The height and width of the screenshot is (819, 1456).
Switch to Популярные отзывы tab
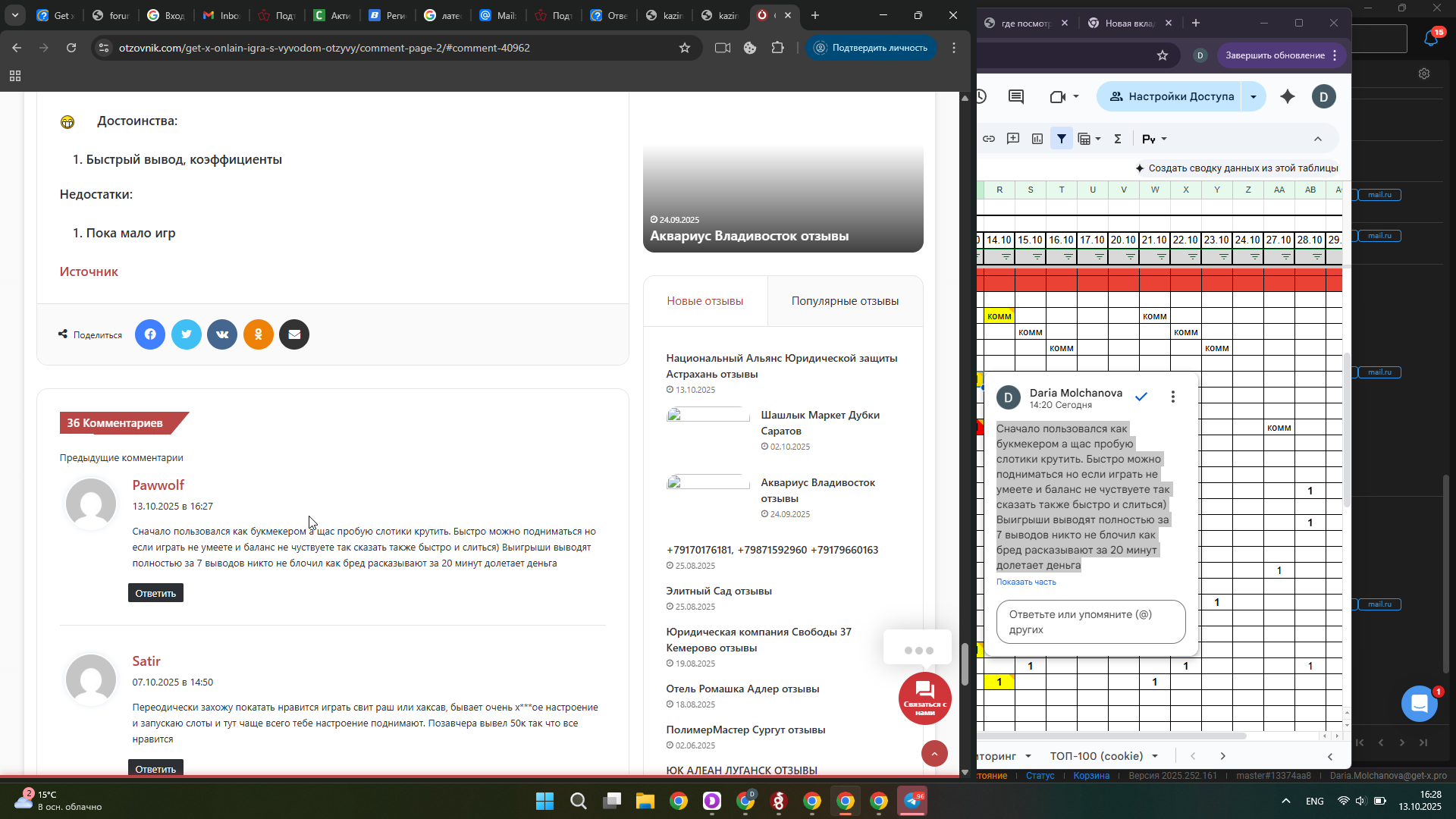pos(845,301)
